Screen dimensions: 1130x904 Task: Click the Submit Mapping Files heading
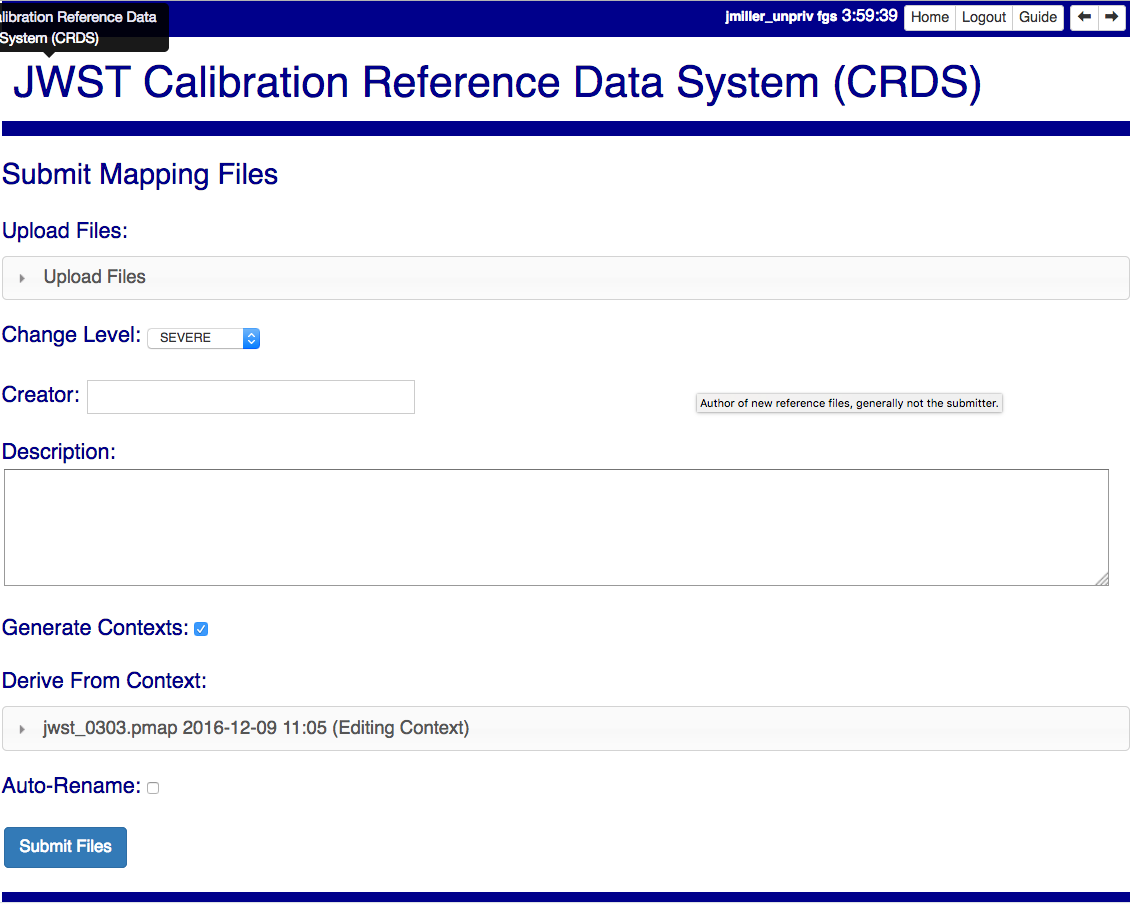click(140, 175)
